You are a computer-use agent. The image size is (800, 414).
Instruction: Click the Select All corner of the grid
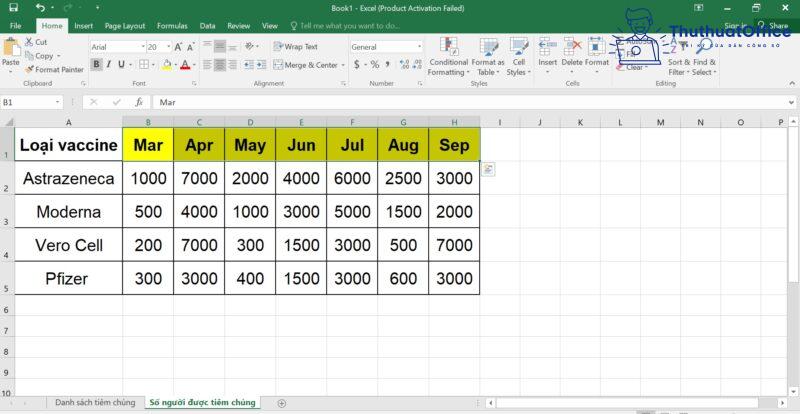(x=7, y=122)
